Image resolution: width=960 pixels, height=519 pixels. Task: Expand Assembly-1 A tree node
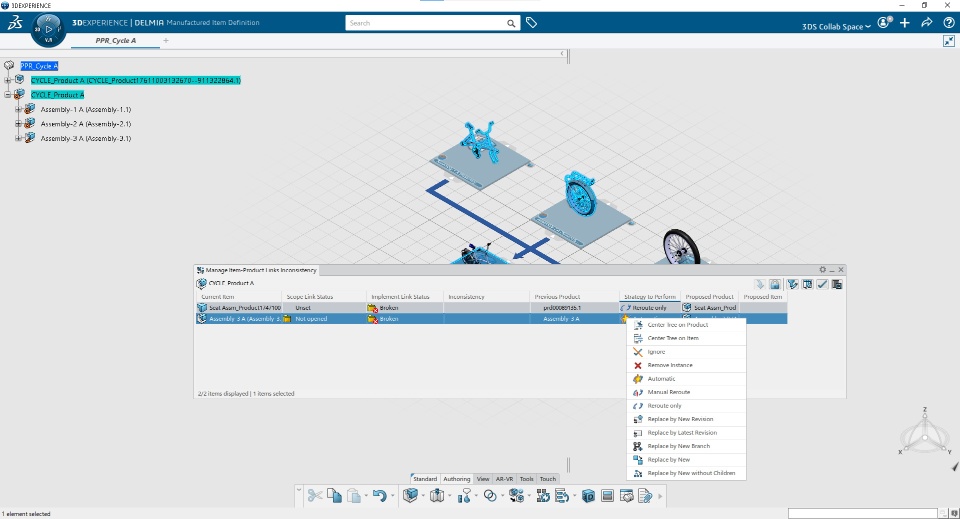point(18,110)
